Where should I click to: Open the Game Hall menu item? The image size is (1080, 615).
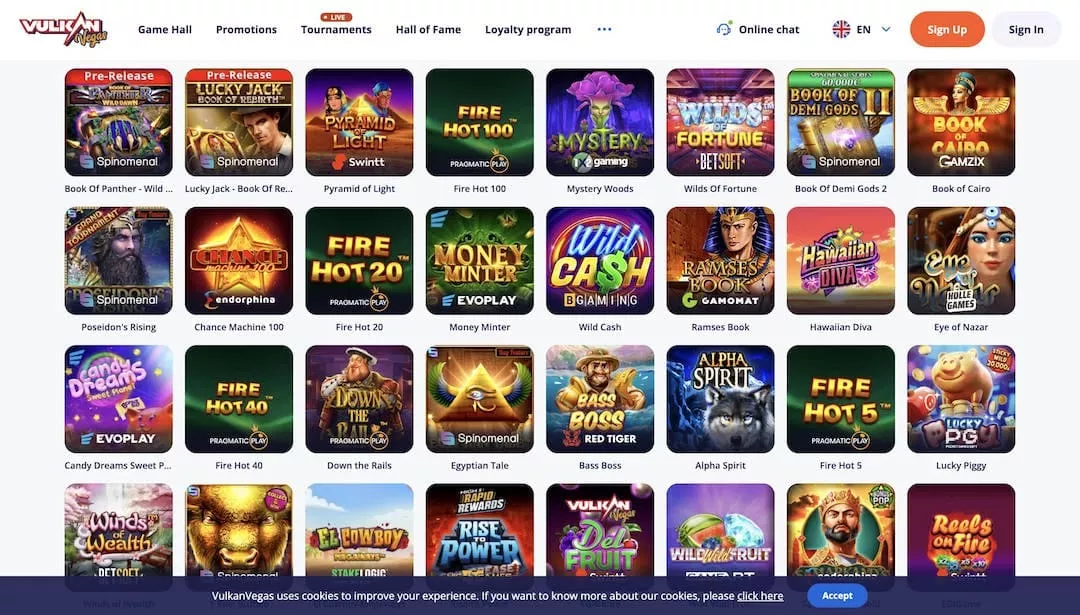point(165,30)
